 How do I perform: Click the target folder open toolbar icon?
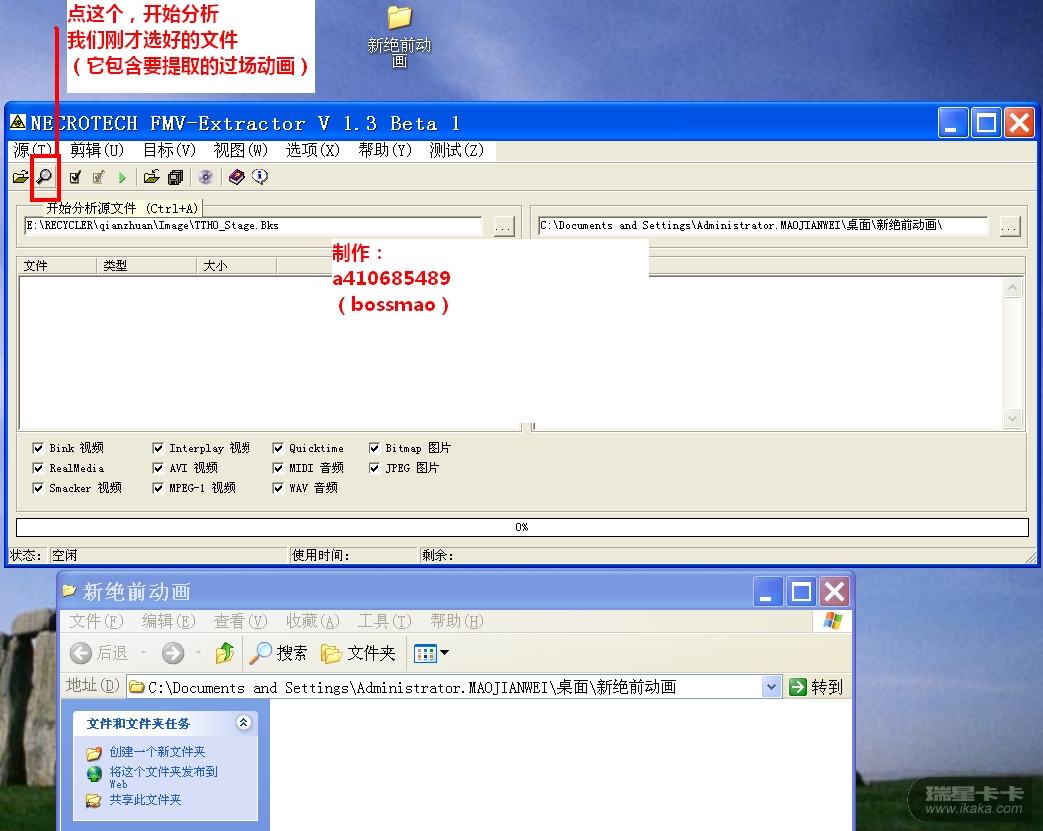pos(152,177)
